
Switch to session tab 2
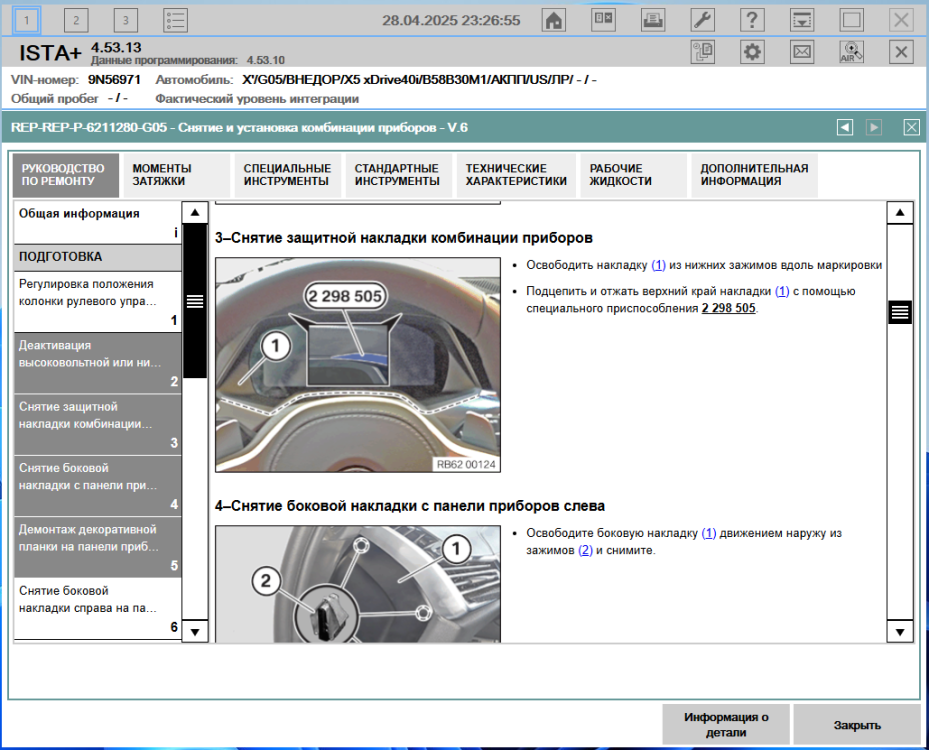tap(77, 20)
